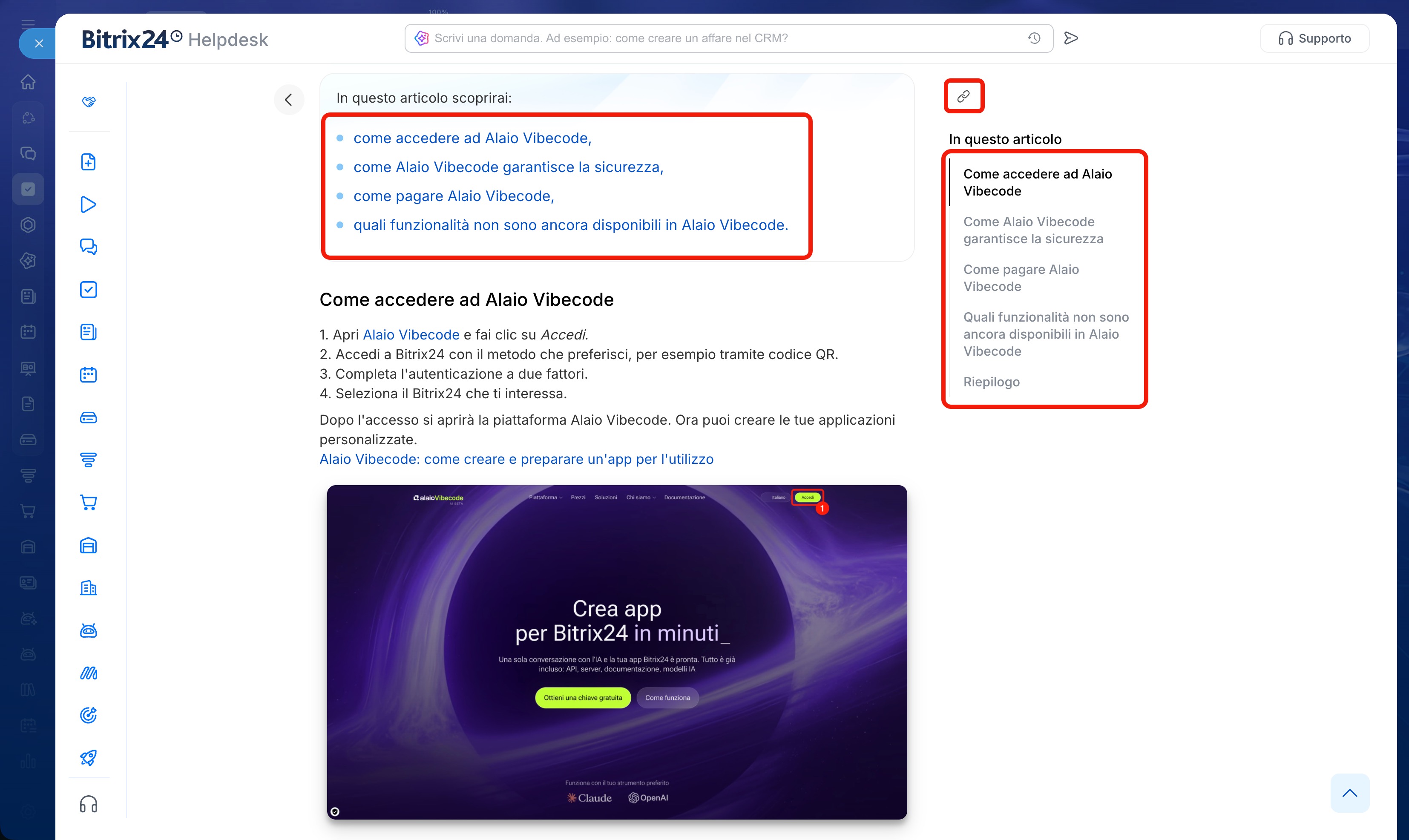Select 'Come Alaio Vibecode garantisce la sicurezza' in contents
The width and height of the screenshot is (1409, 840).
coord(1033,230)
